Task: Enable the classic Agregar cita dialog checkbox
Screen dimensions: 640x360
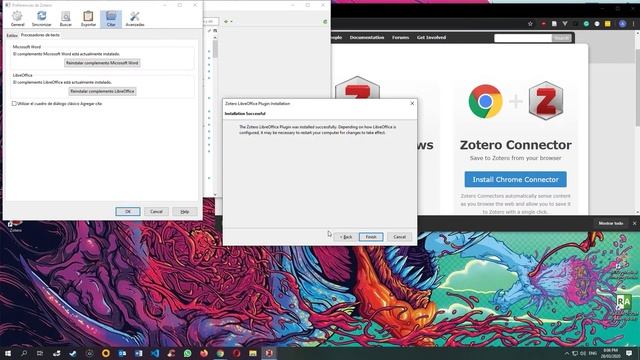Action: pos(14,104)
